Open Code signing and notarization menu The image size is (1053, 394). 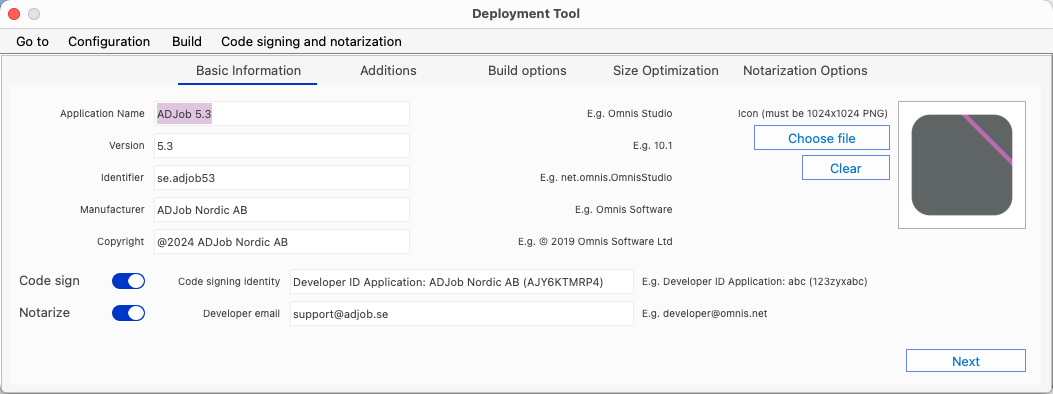(312, 42)
